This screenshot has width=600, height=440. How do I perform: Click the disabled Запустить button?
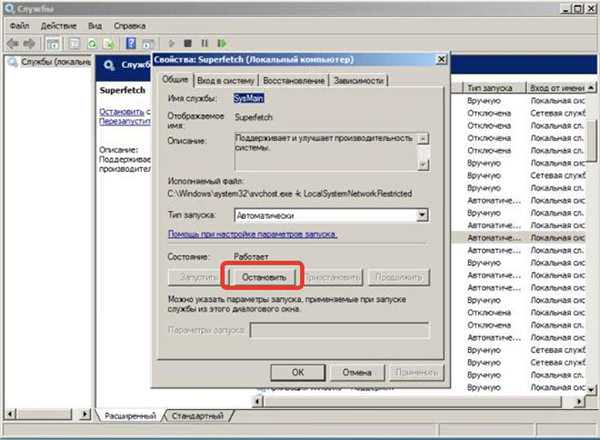coord(197,277)
